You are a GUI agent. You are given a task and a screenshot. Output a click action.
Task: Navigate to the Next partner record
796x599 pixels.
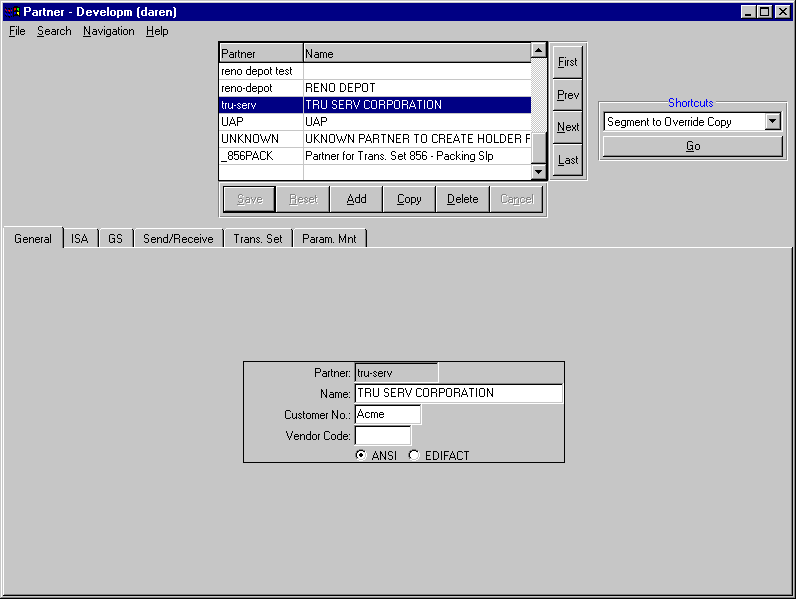(x=567, y=127)
